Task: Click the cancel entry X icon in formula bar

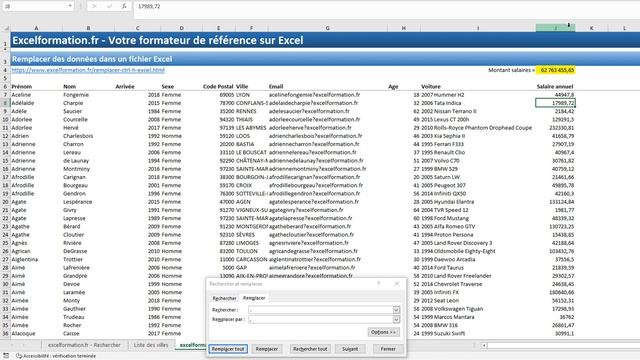Action: (94, 6)
